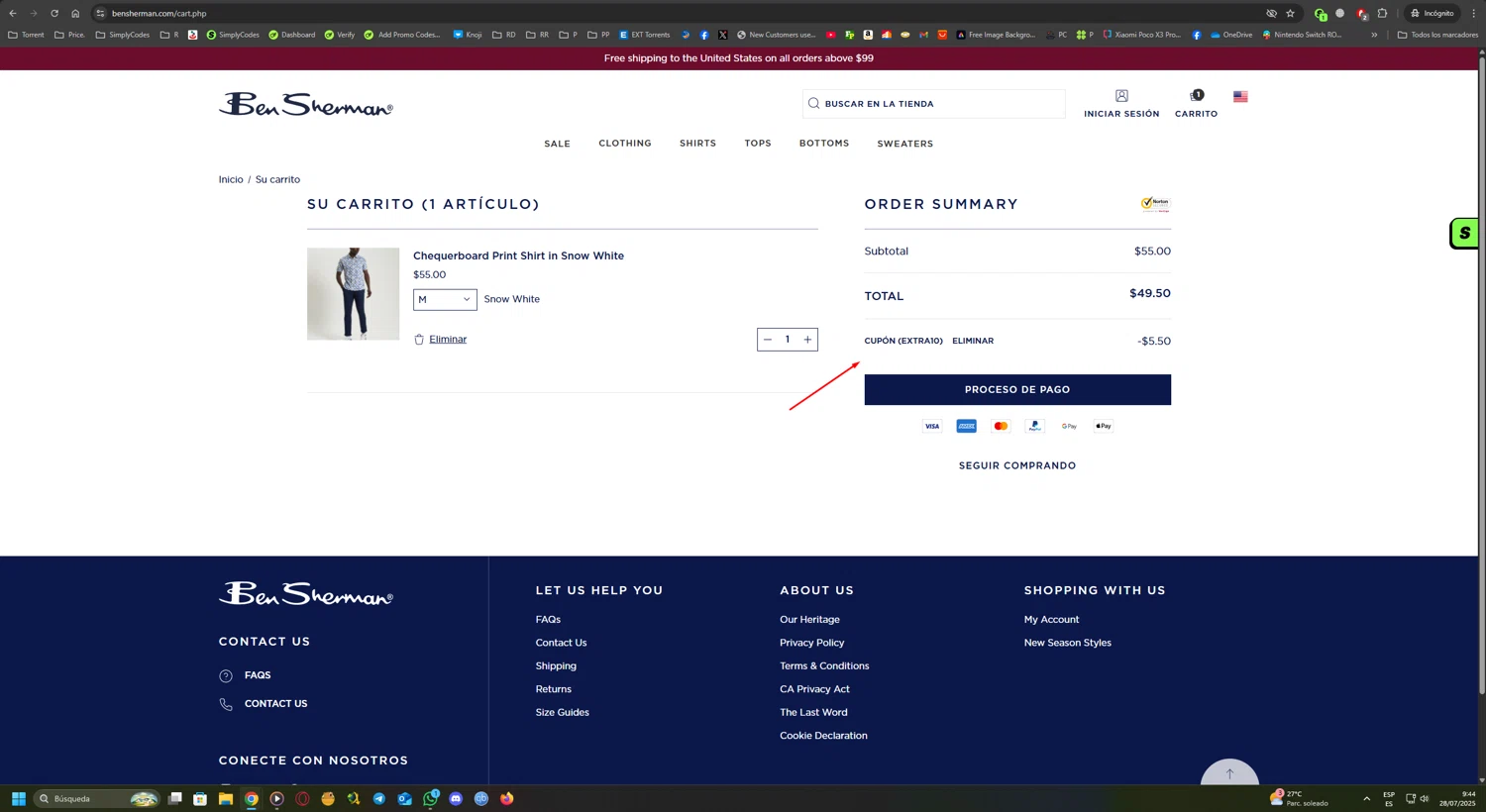This screenshot has height=812, width=1486.
Task: Click the green S extension side tab
Action: coord(1464,234)
